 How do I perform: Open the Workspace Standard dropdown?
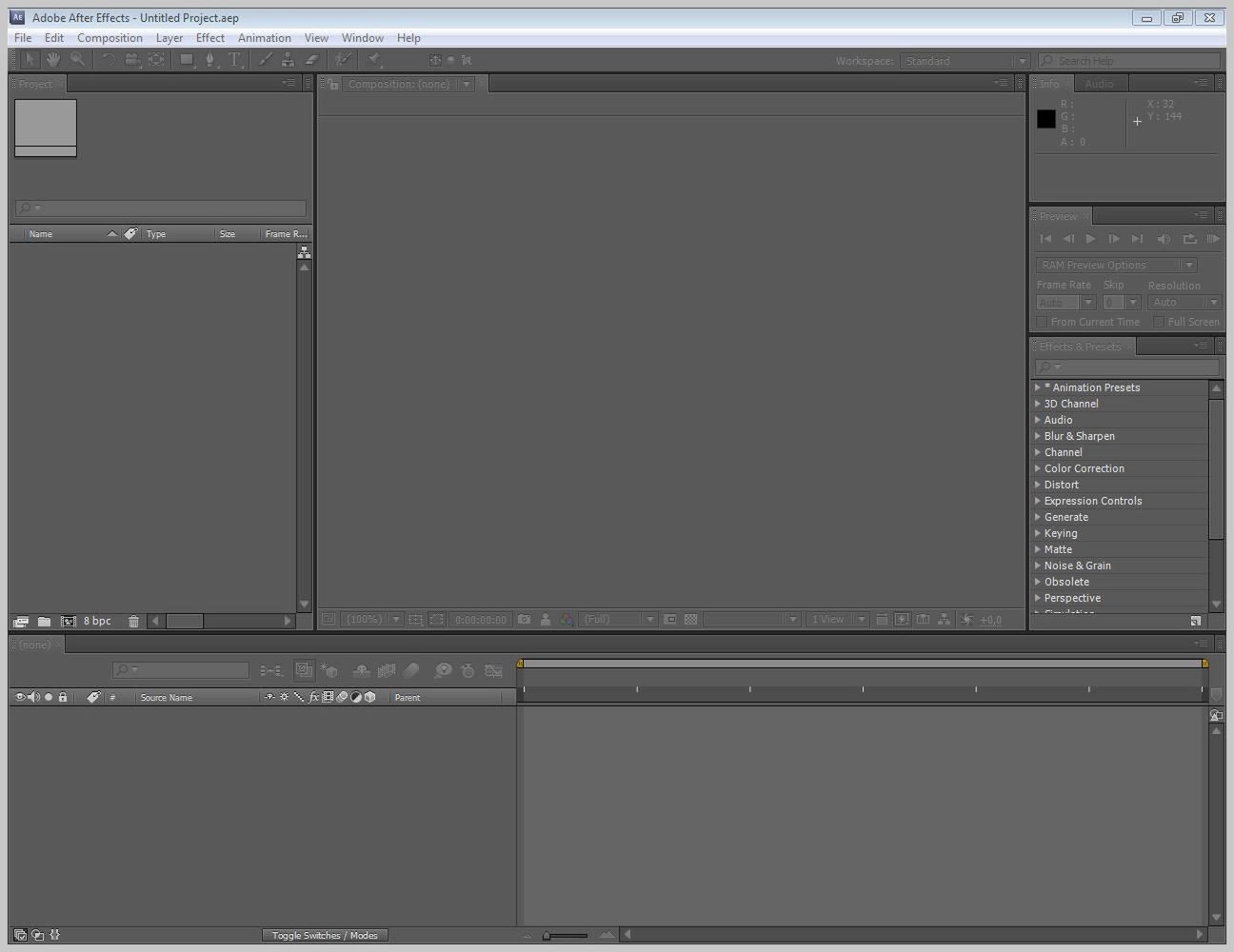pyautogui.click(x=965, y=61)
